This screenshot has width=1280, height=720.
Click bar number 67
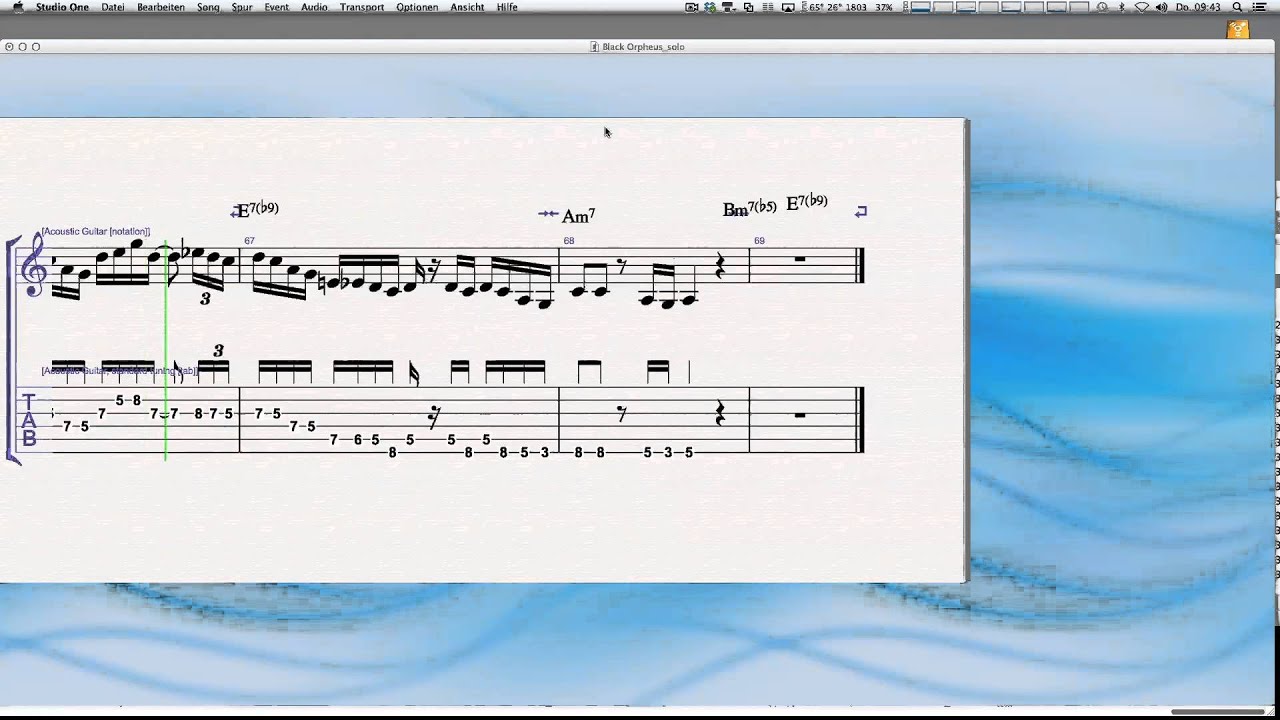coord(249,241)
